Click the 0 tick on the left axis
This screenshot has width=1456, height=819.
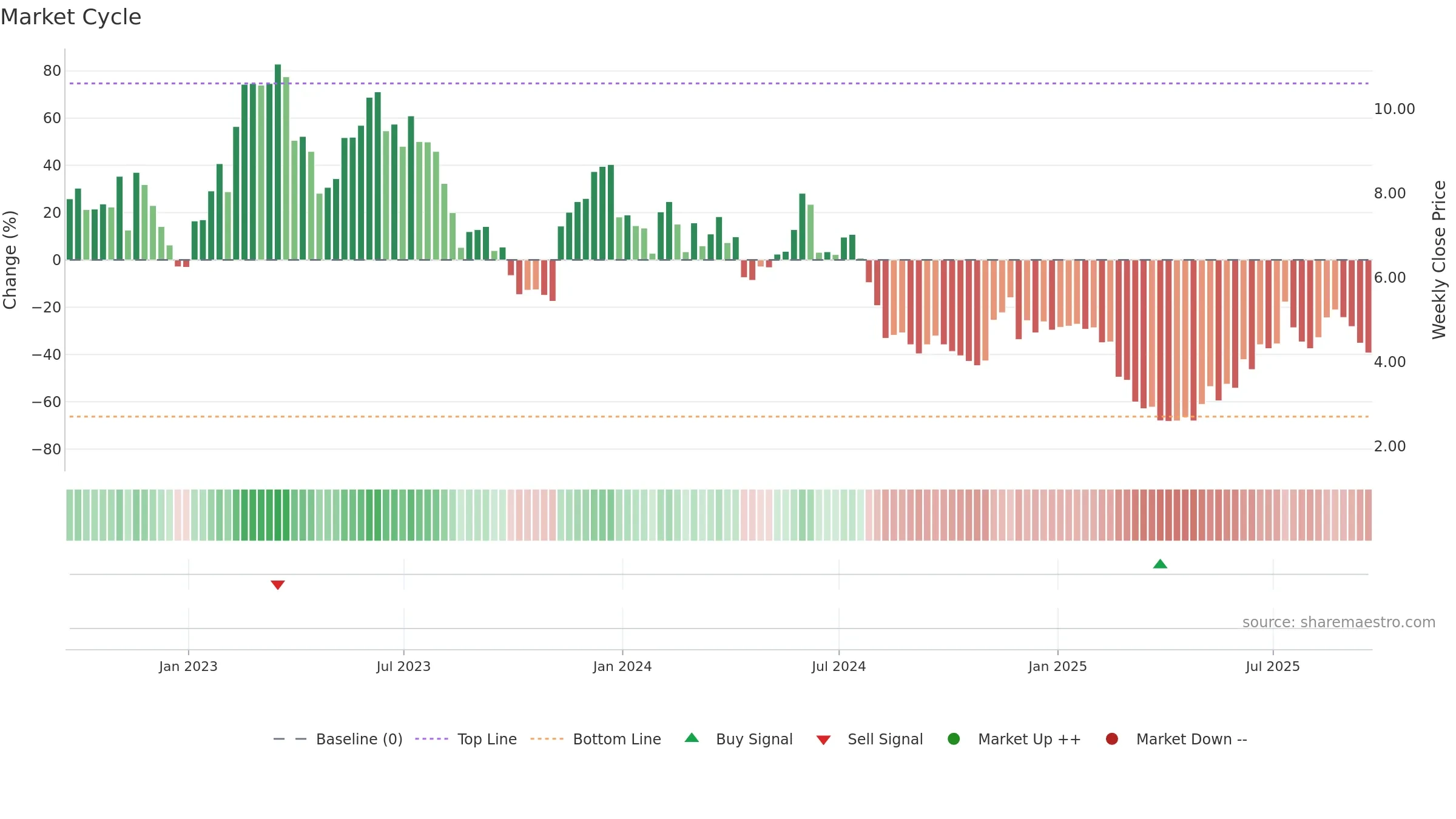[x=56, y=260]
